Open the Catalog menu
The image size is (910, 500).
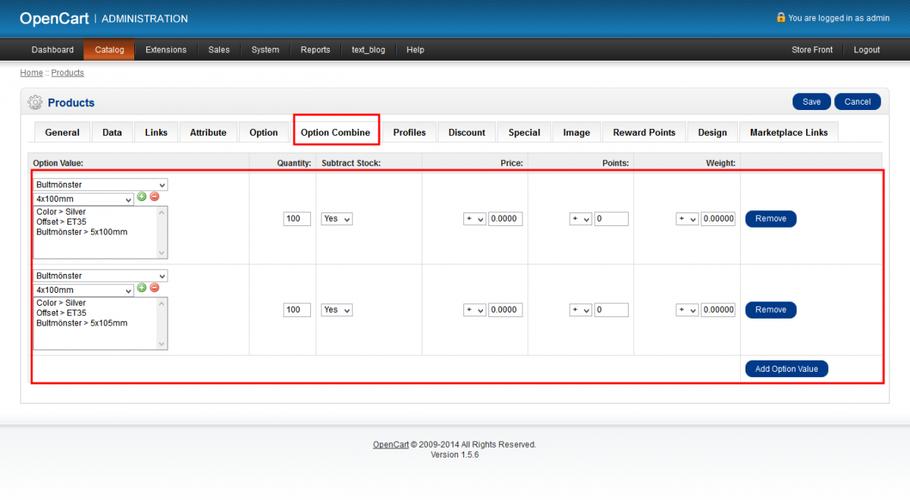[109, 49]
